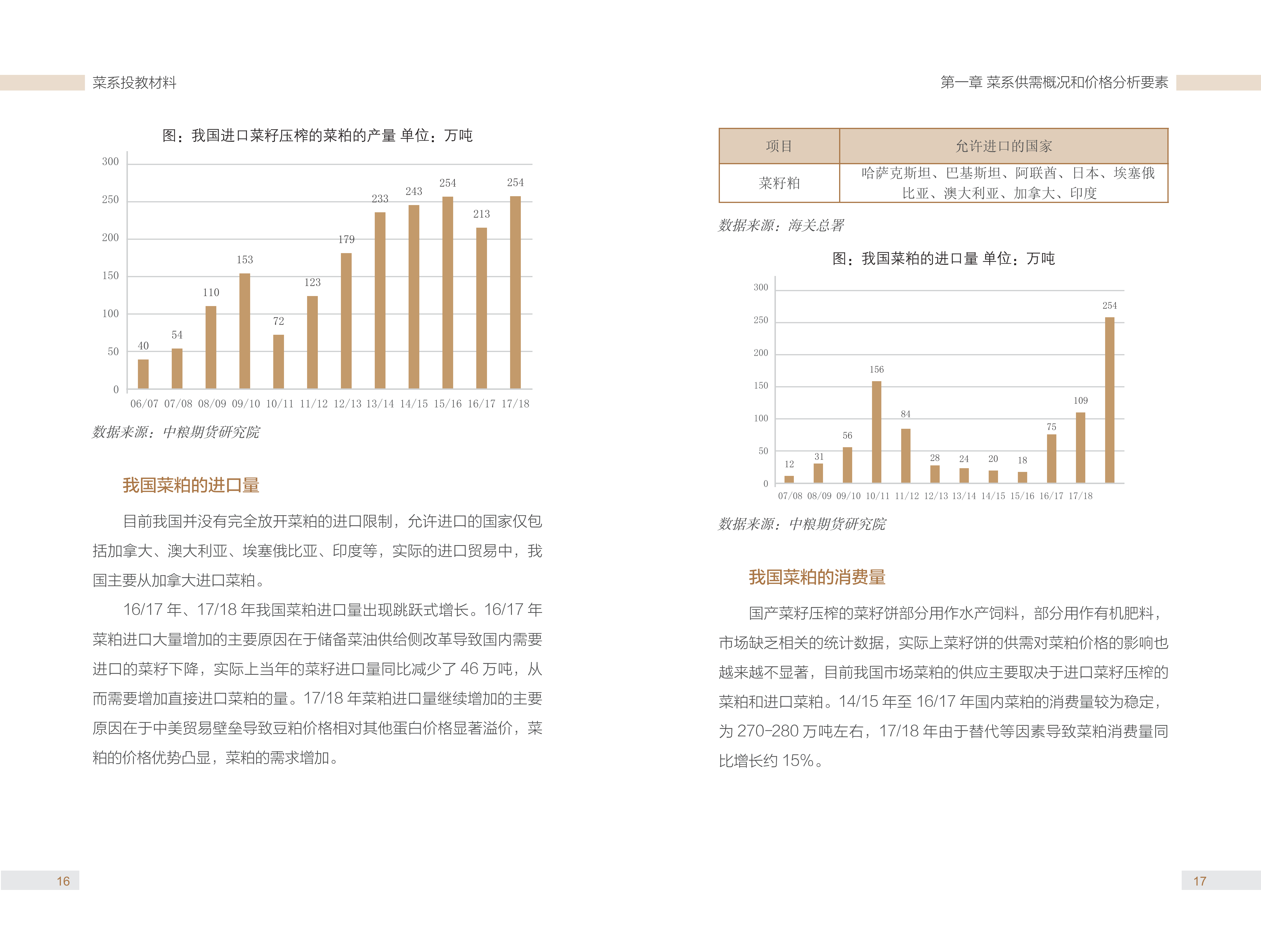Click the page number 16
Image resolution: width=1261 pixels, height=952 pixels.
(x=63, y=881)
